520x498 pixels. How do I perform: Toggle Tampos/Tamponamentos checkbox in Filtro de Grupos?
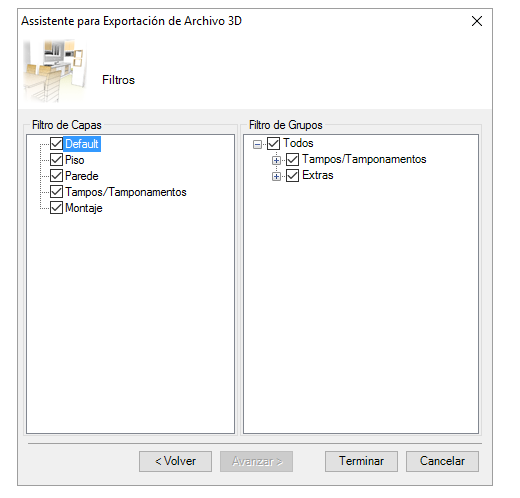[292, 160]
